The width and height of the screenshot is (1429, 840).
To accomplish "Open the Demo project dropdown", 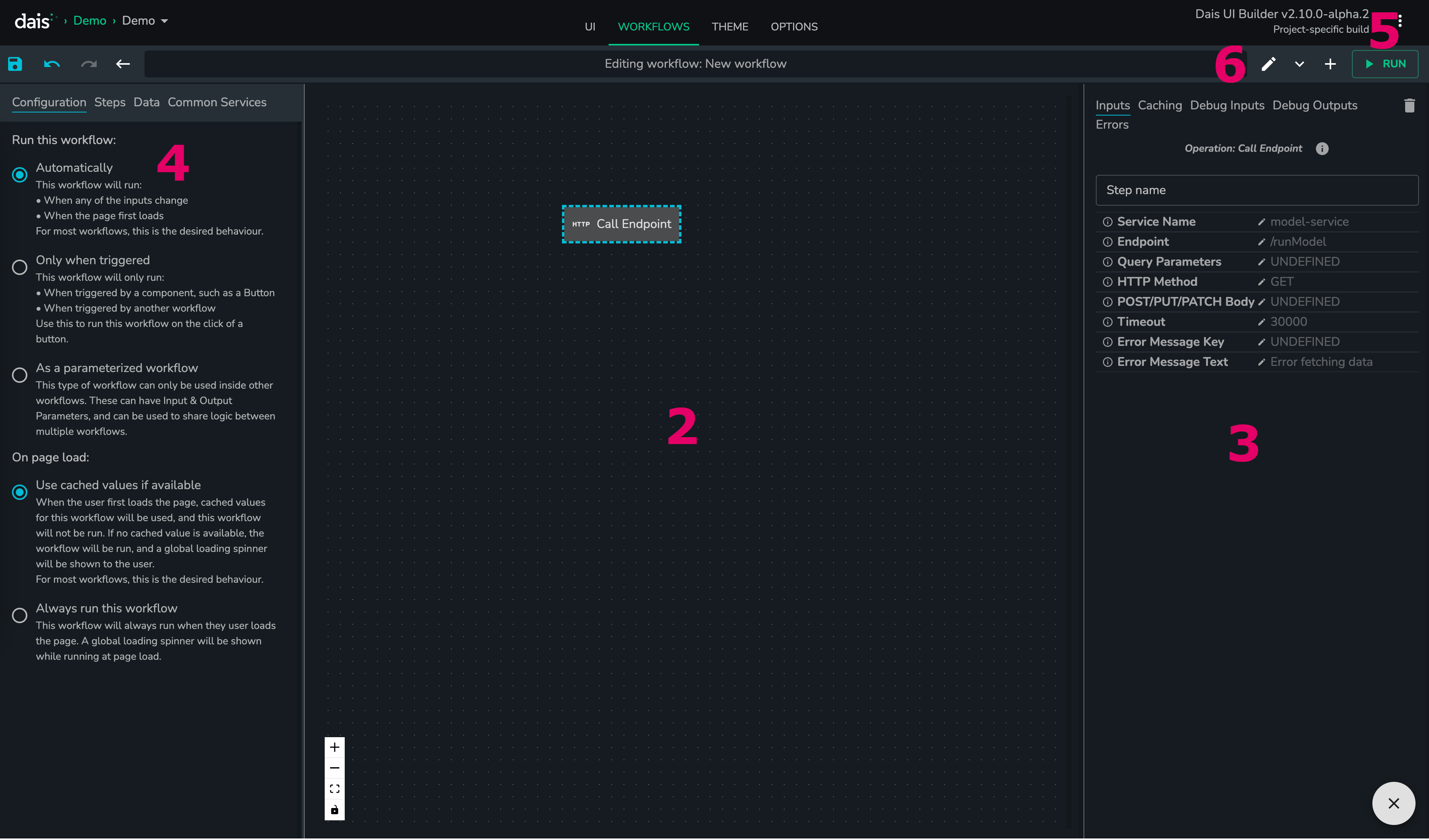I will coord(145,21).
